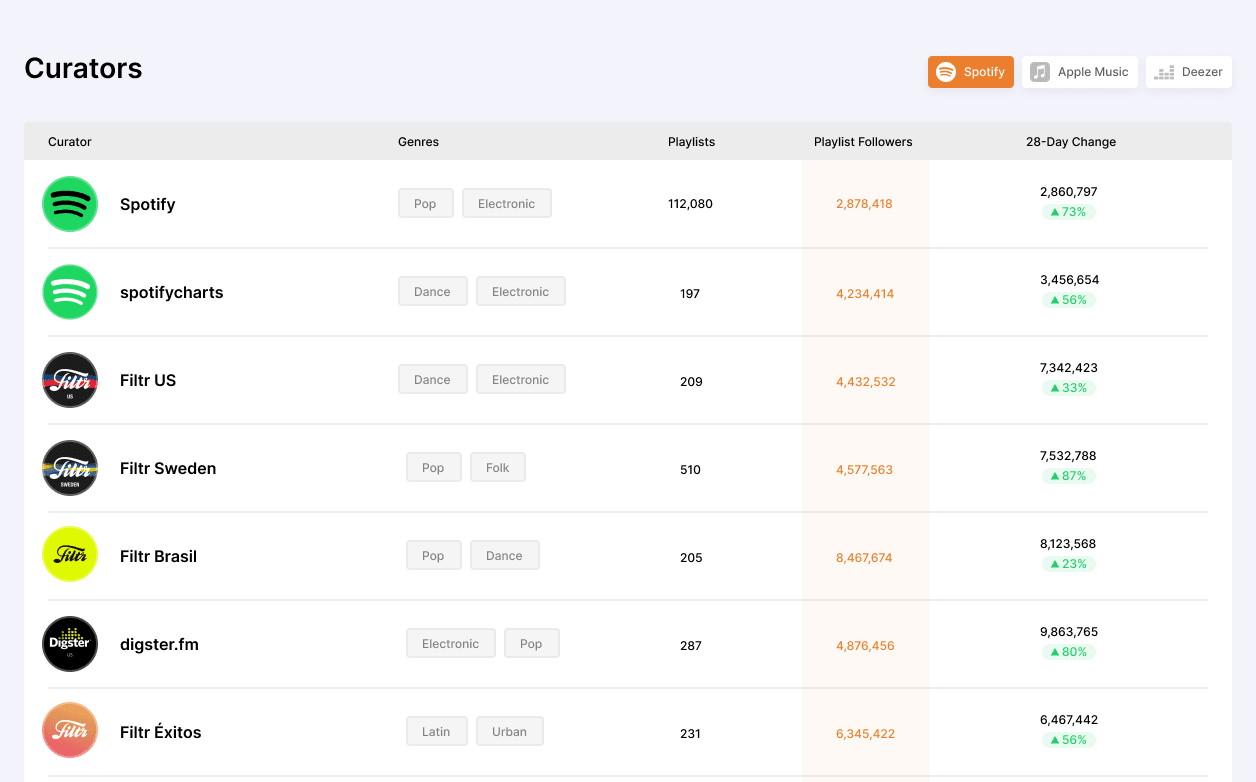
Task: Open the Filtr US curator name
Action: tap(148, 380)
